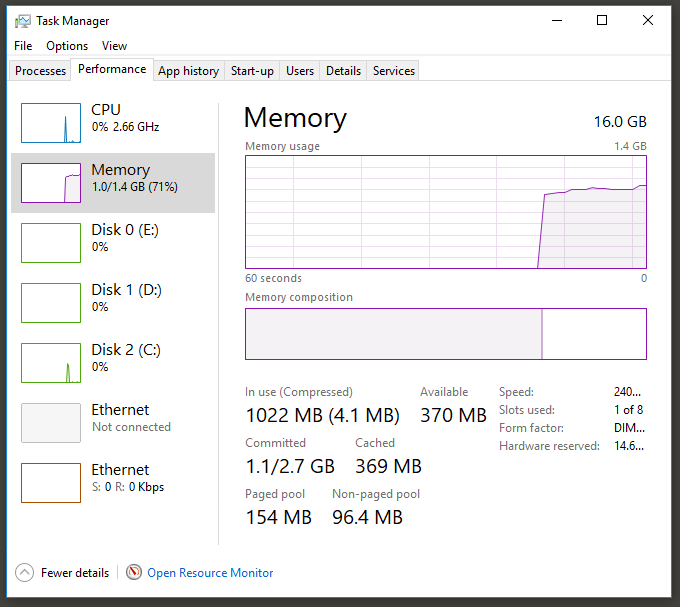
Task: Click the Hardware reserved label
Action: 549,446
